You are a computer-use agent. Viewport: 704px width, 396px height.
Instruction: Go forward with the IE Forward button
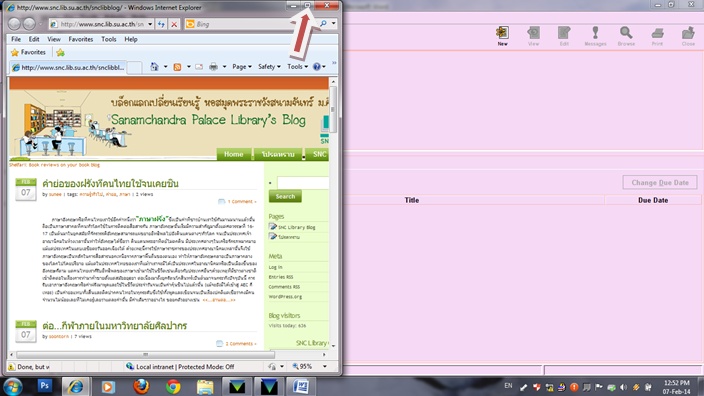[x=29, y=24]
